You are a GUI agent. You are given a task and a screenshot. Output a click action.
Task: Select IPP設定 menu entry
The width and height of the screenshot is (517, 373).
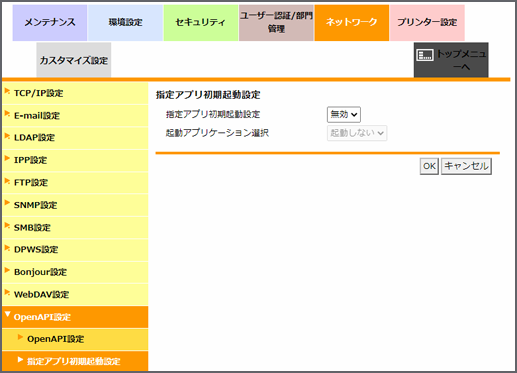(75, 160)
